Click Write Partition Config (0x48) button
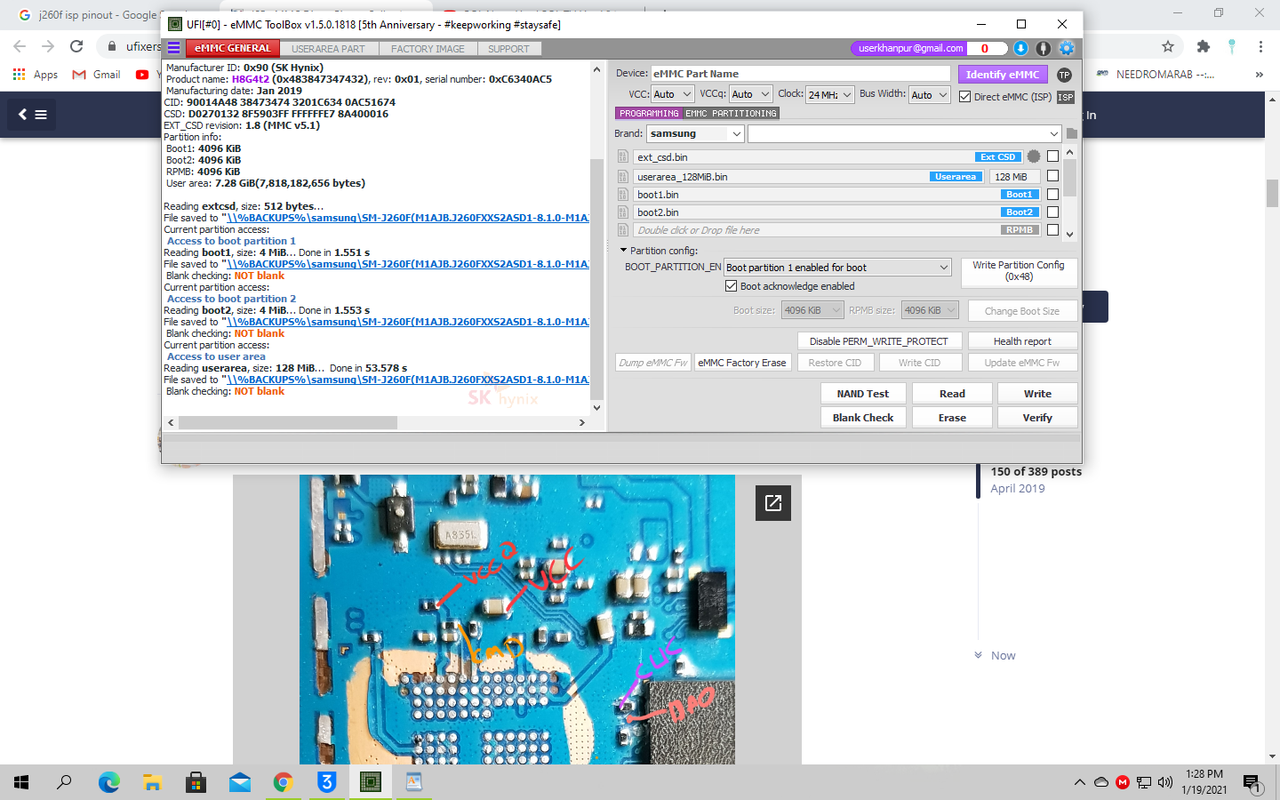Viewport: 1280px width, 800px height. pos(1019,271)
